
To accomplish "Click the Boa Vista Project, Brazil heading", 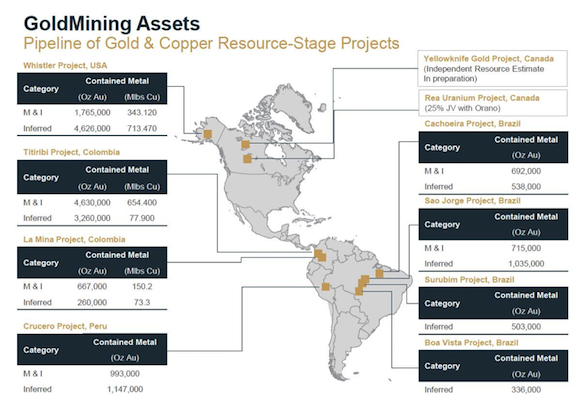I will click(x=471, y=343).
